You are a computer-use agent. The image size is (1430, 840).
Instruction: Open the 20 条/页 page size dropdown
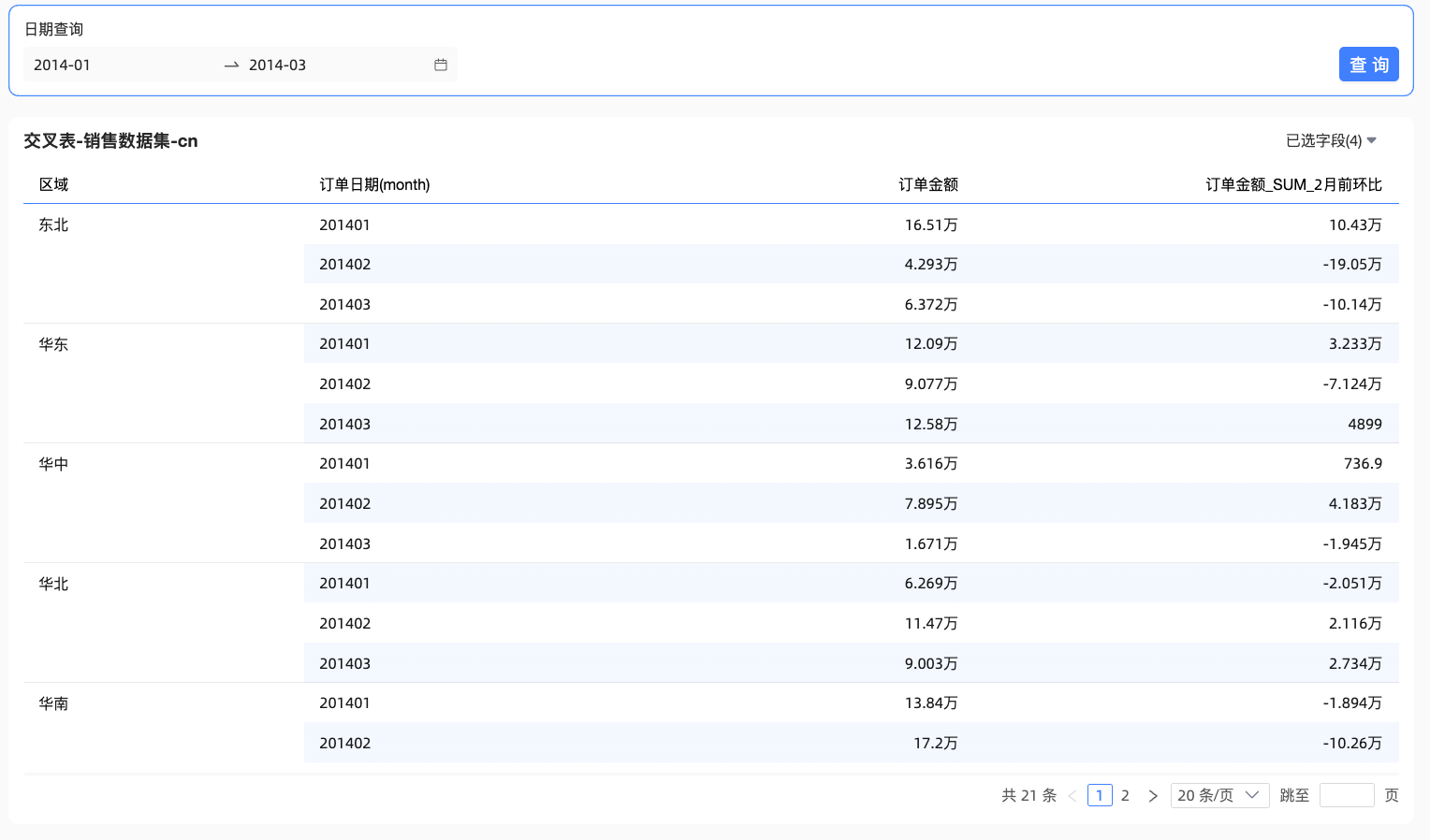pos(1219,795)
